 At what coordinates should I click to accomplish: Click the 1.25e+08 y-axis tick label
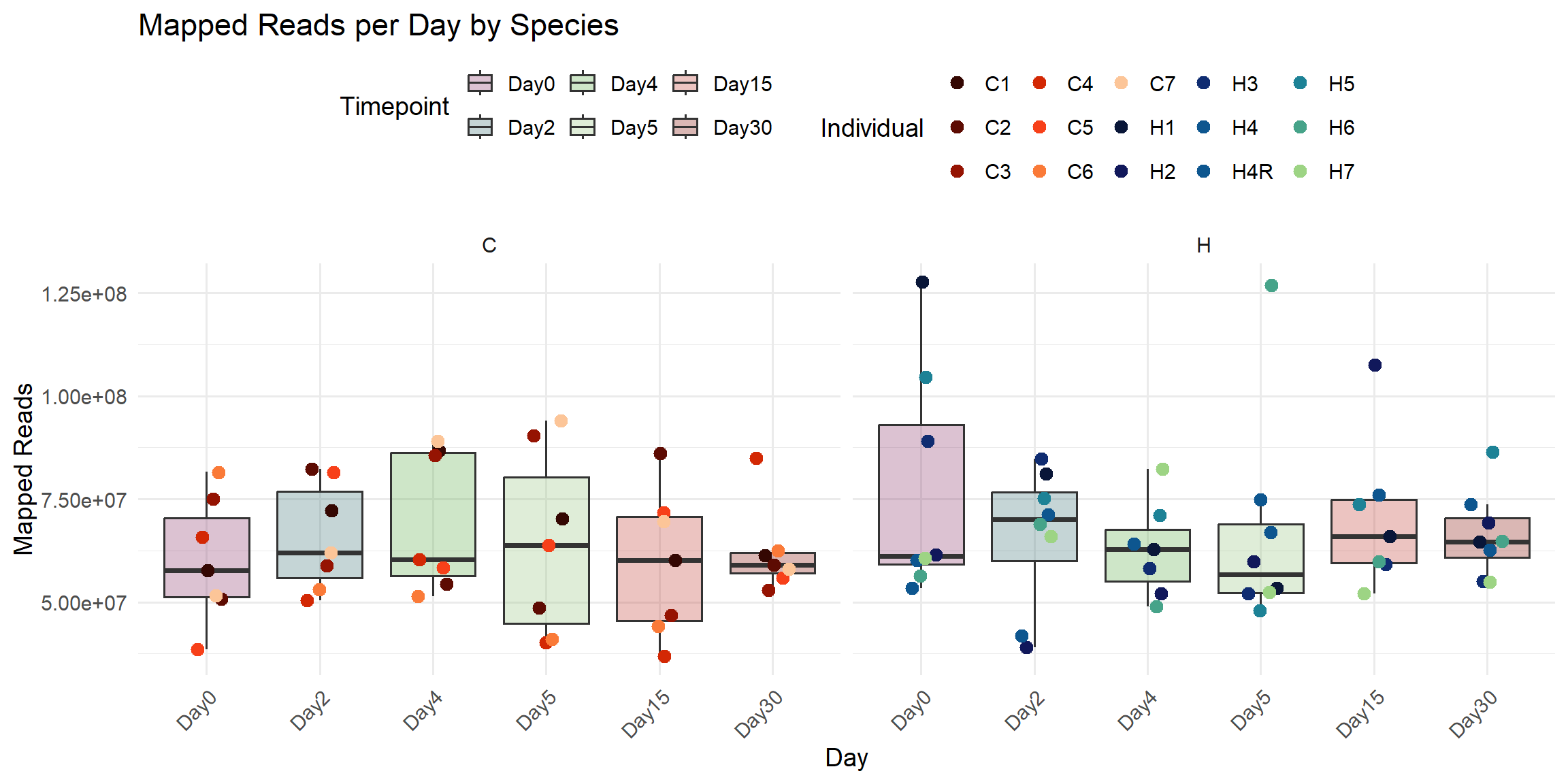pyautogui.click(x=84, y=294)
